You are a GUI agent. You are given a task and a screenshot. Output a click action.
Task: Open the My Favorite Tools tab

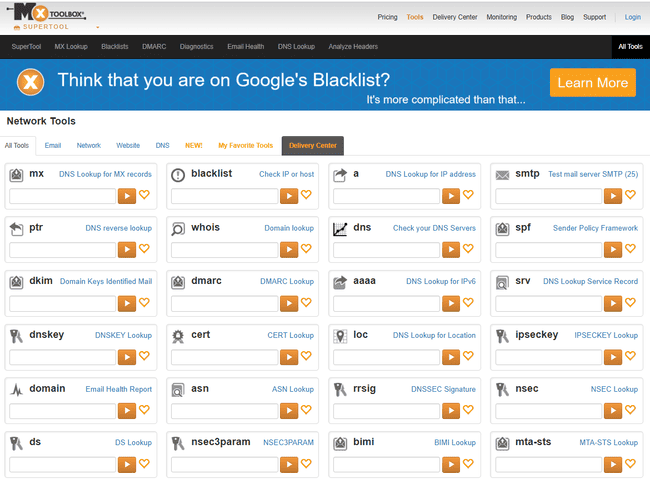tap(245, 146)
